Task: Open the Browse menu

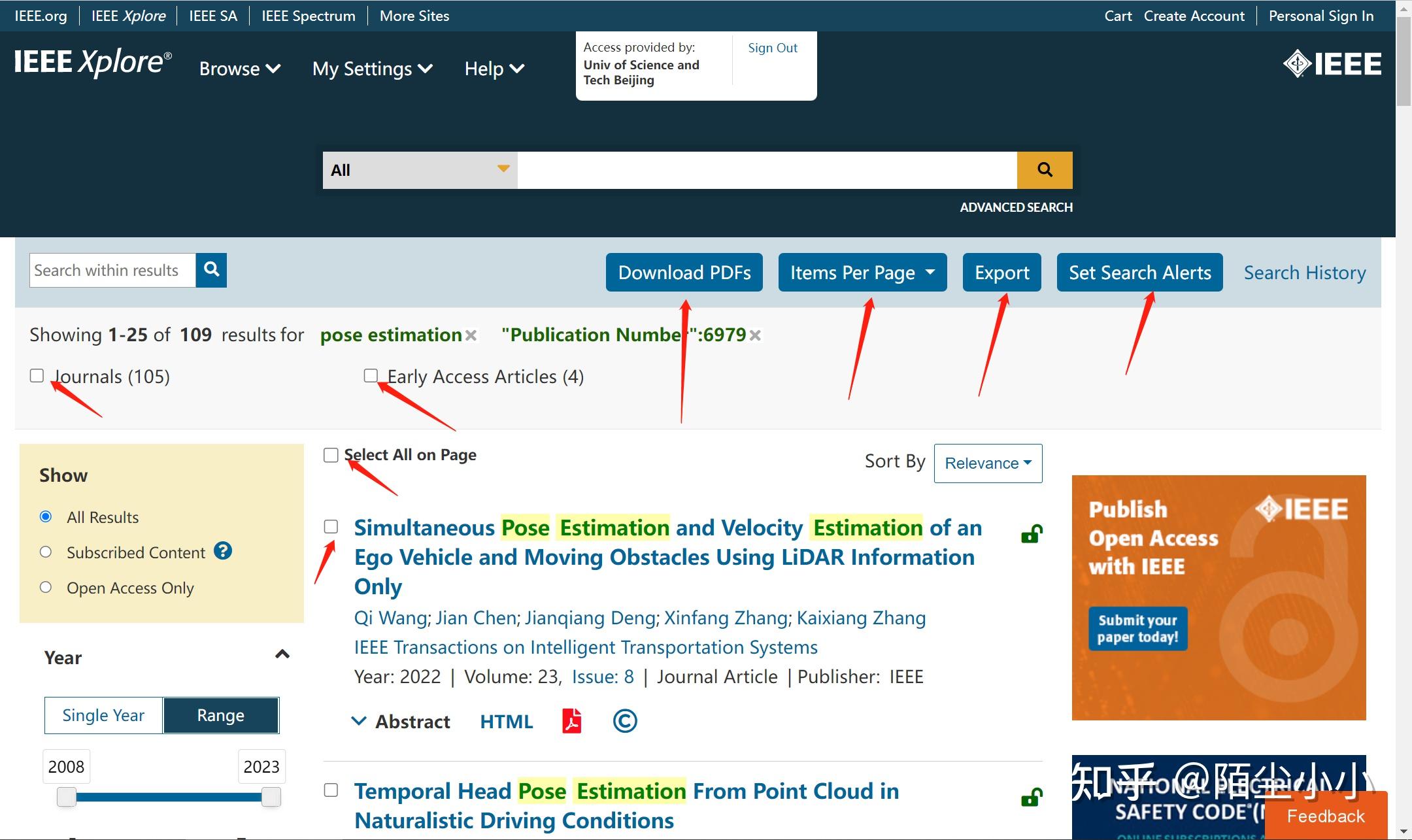Action: [239, 69]
